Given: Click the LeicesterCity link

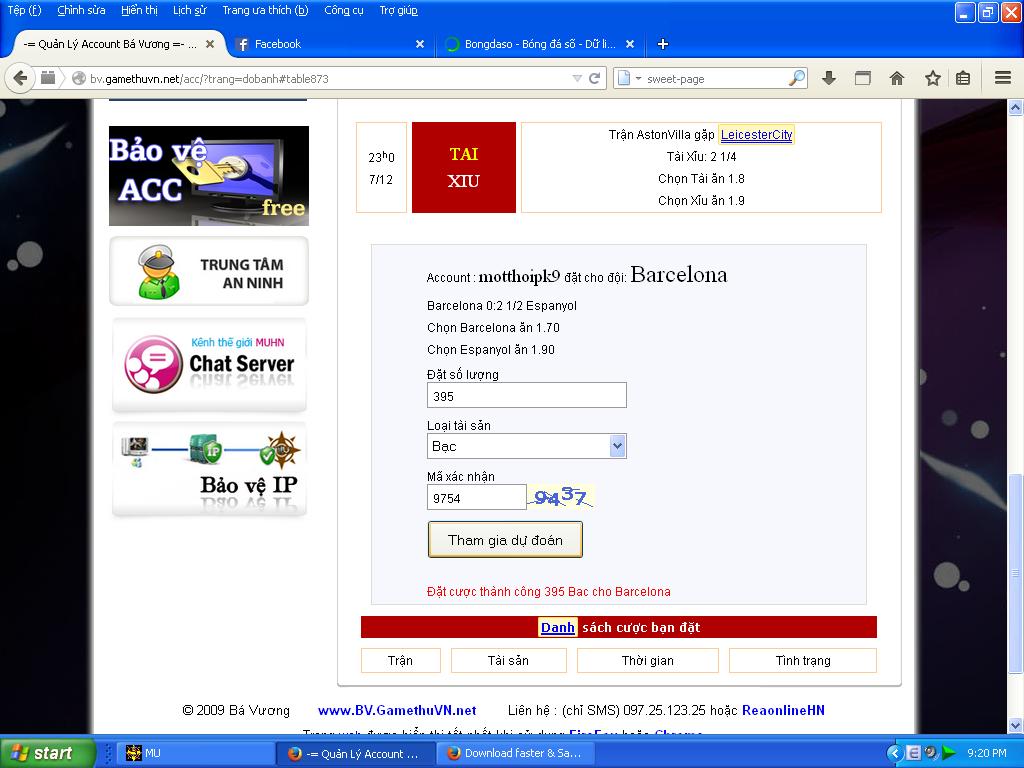Looking at the screenshot, I should tap(756, 135).
